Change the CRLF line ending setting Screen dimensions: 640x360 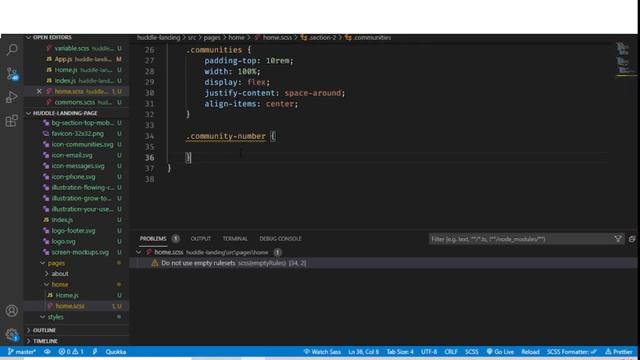pos(451,352)
